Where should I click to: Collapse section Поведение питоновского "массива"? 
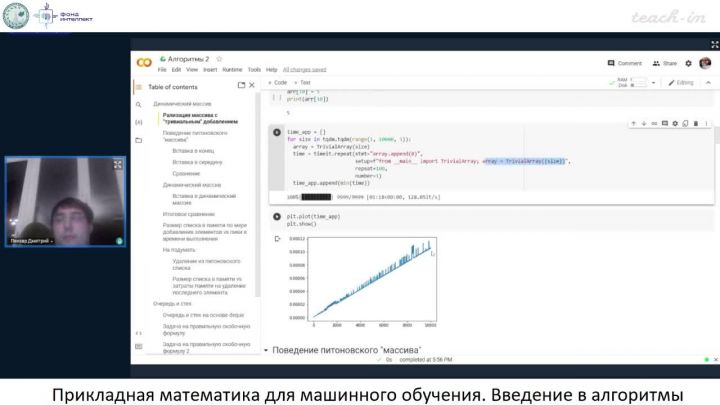tap(266, 351)
